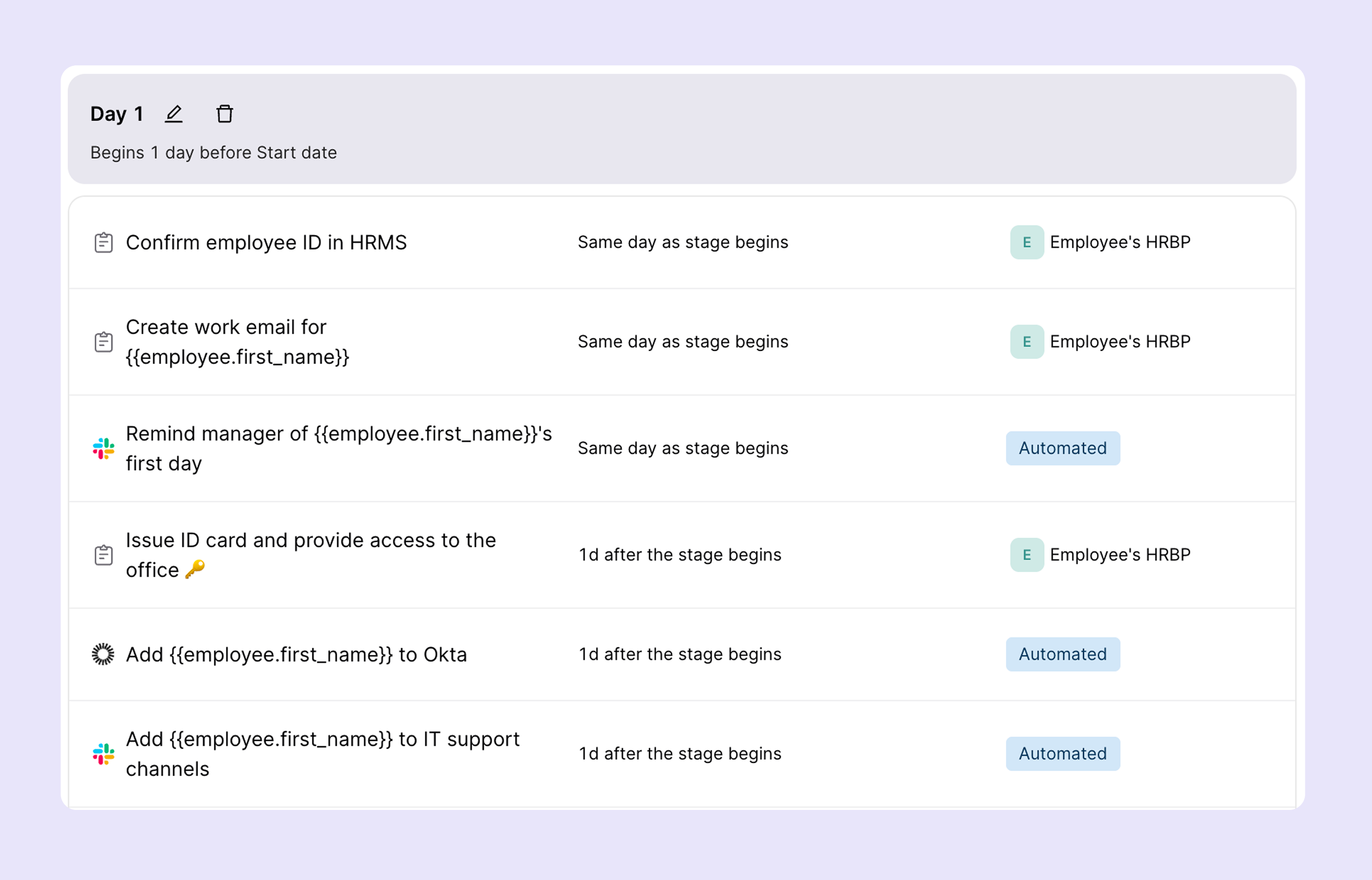This screenshot has height=880, width=1372.
Task: Click Slack icon on Remind manager task
Action: click(x=103, y=448)
